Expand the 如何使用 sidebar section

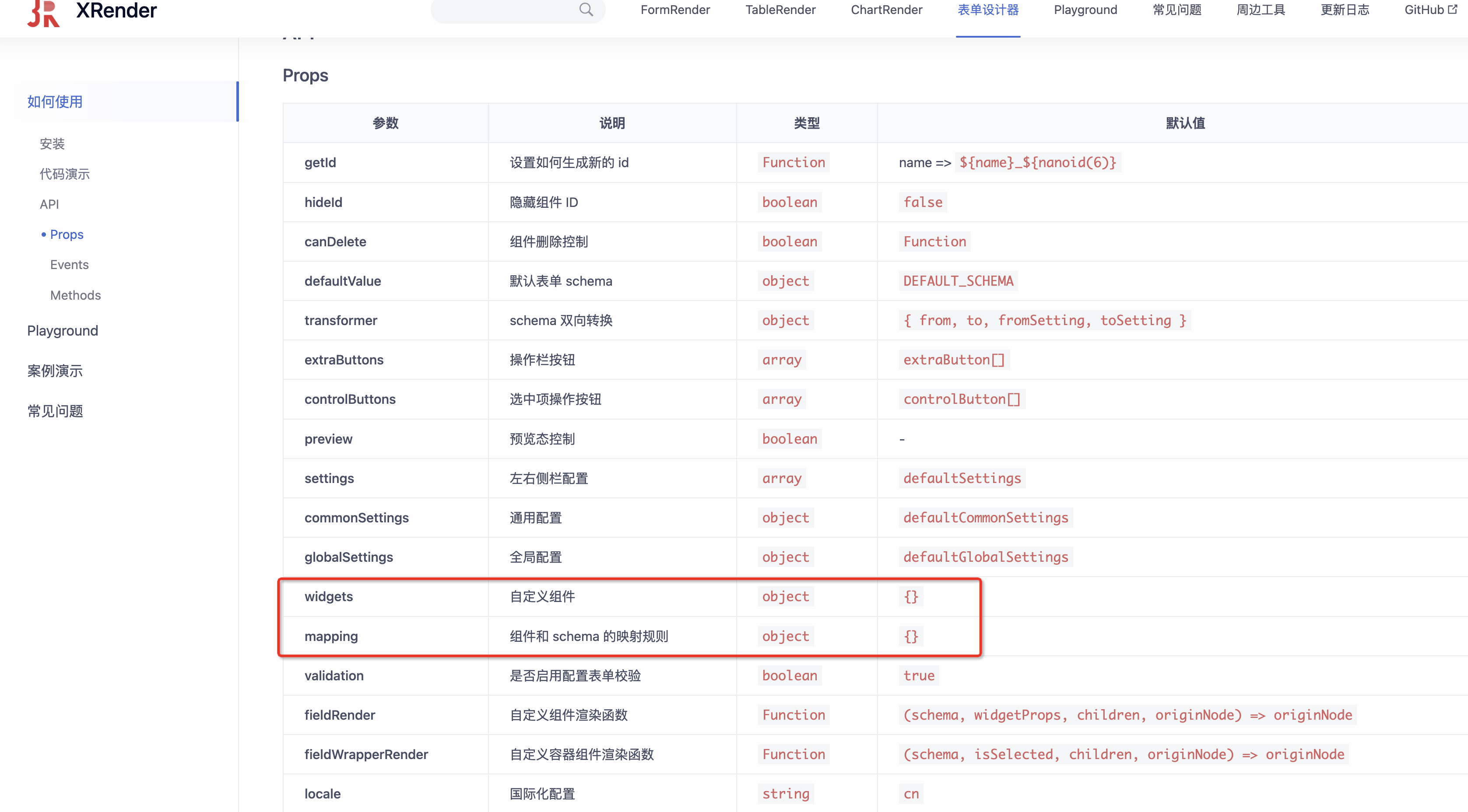tap(54, 101)
